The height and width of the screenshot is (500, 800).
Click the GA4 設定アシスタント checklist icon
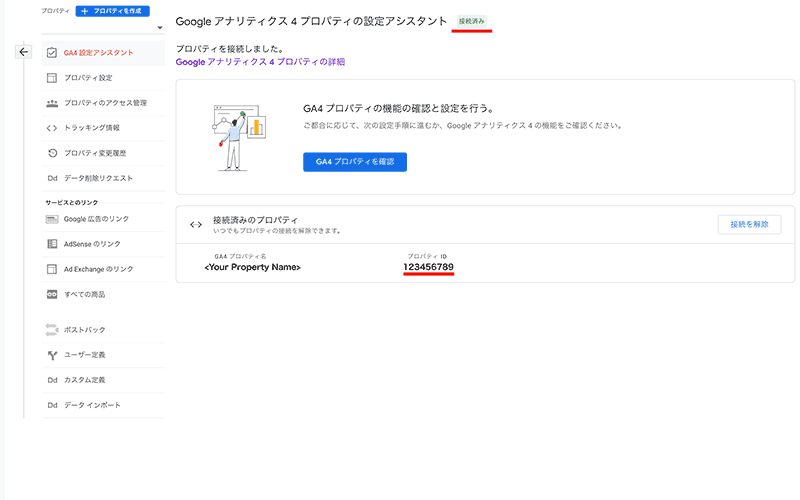52,53
